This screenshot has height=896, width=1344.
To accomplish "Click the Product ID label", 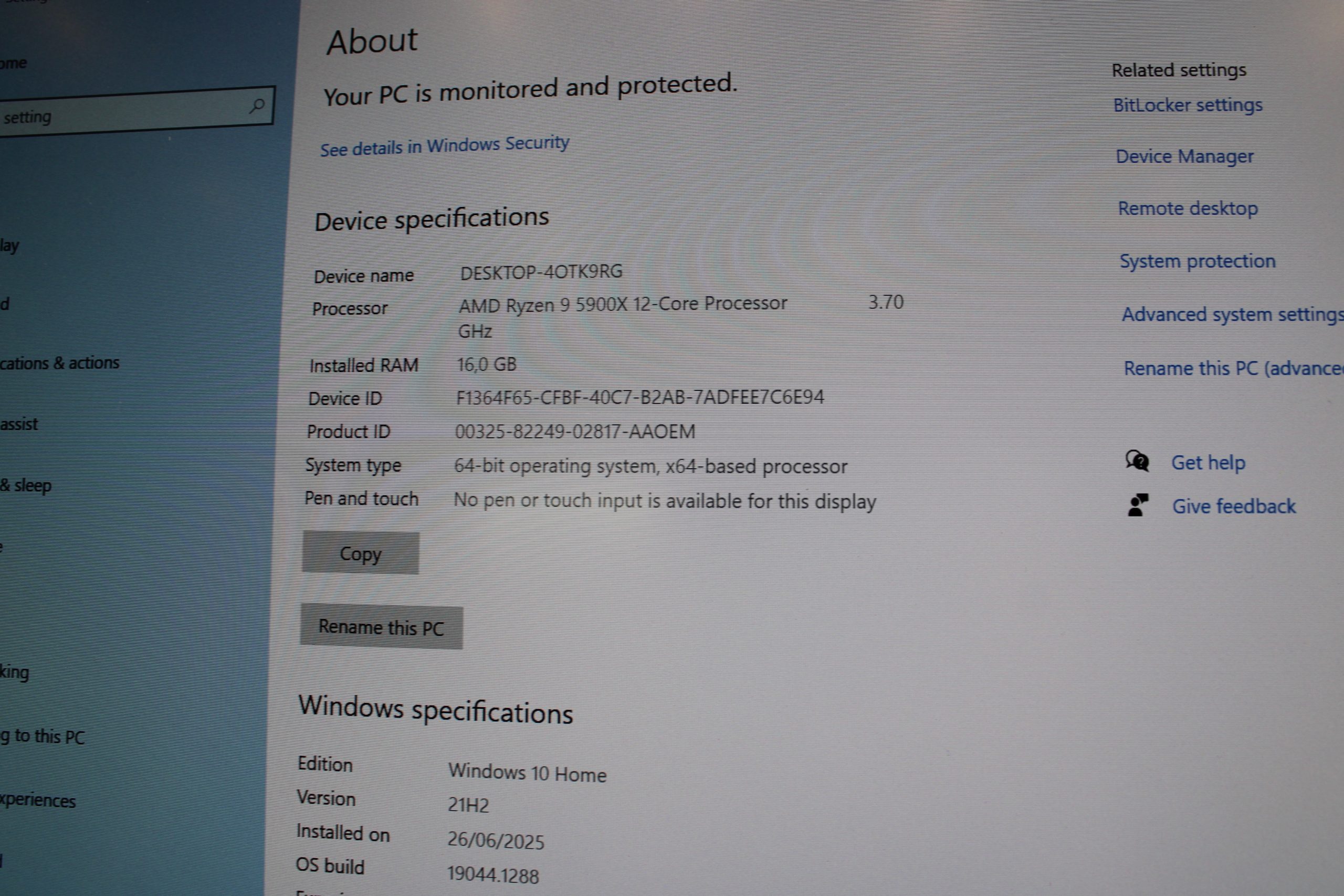I will [349, 431].
